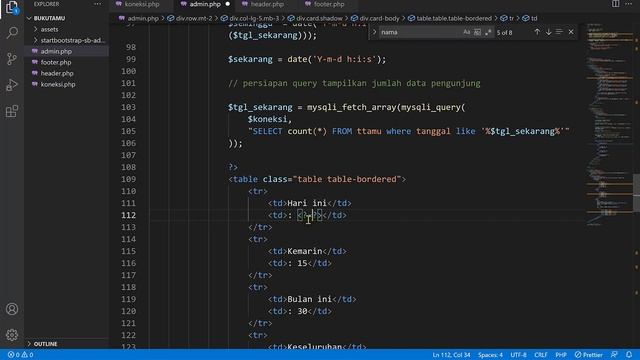The height and width of the screenshot is (360, 640).
Task: Switch to header.php tab
Action: point(267,4)
